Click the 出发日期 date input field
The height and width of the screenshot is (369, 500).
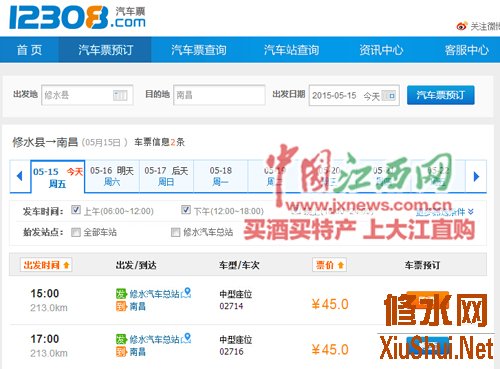coord(354,96)
